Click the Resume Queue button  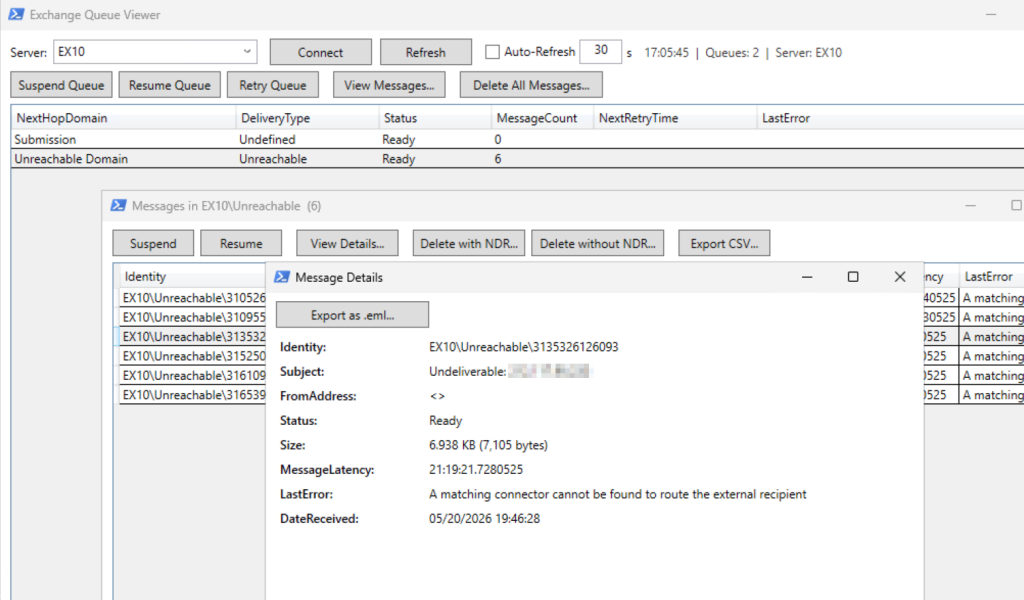point(170,85)
